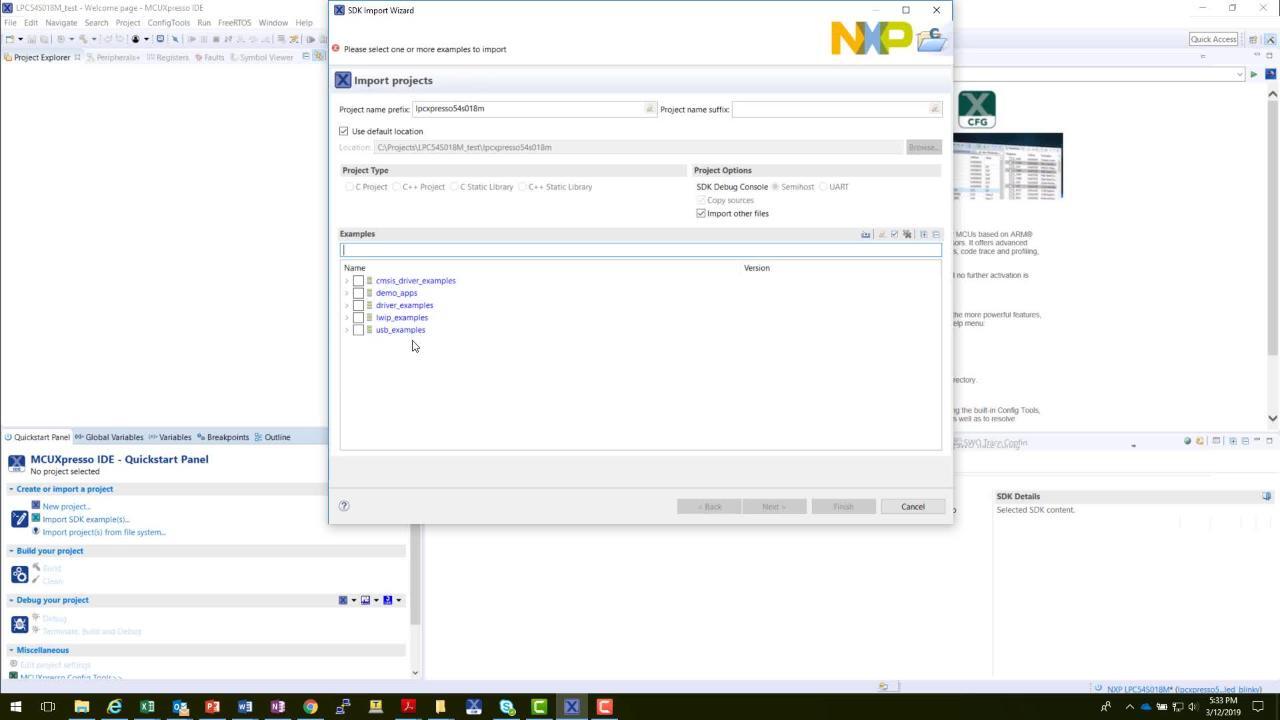
Task: Click the expand-all icon in Examples toolbar
Action: pyautogui.click(x=923, y=234)
